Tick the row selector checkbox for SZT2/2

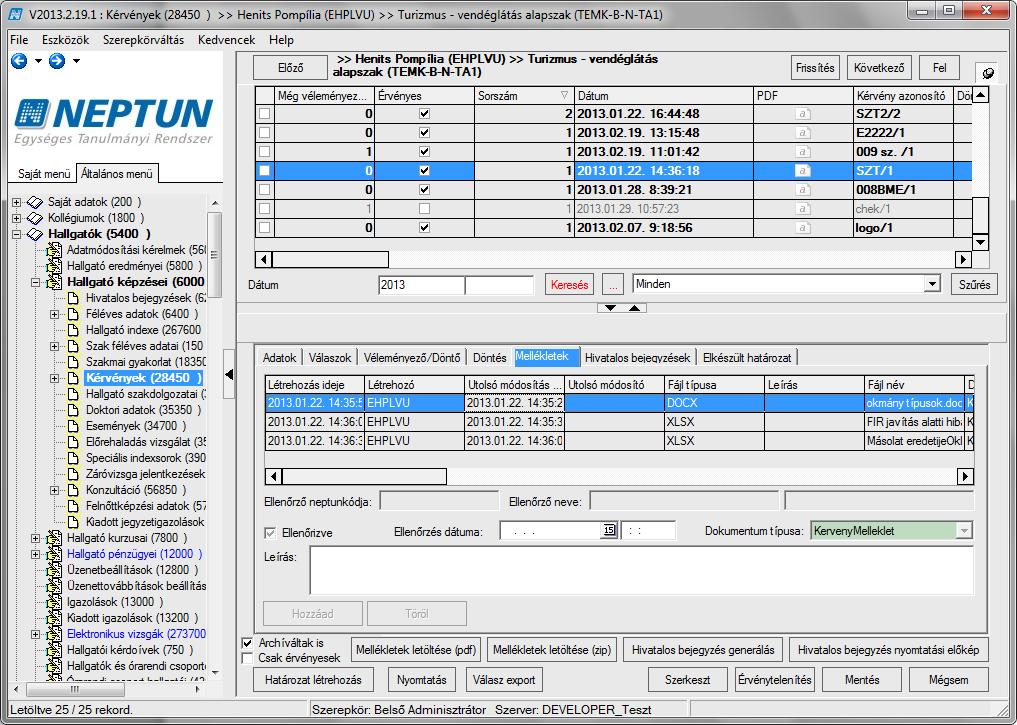click(x=265, y=113)
